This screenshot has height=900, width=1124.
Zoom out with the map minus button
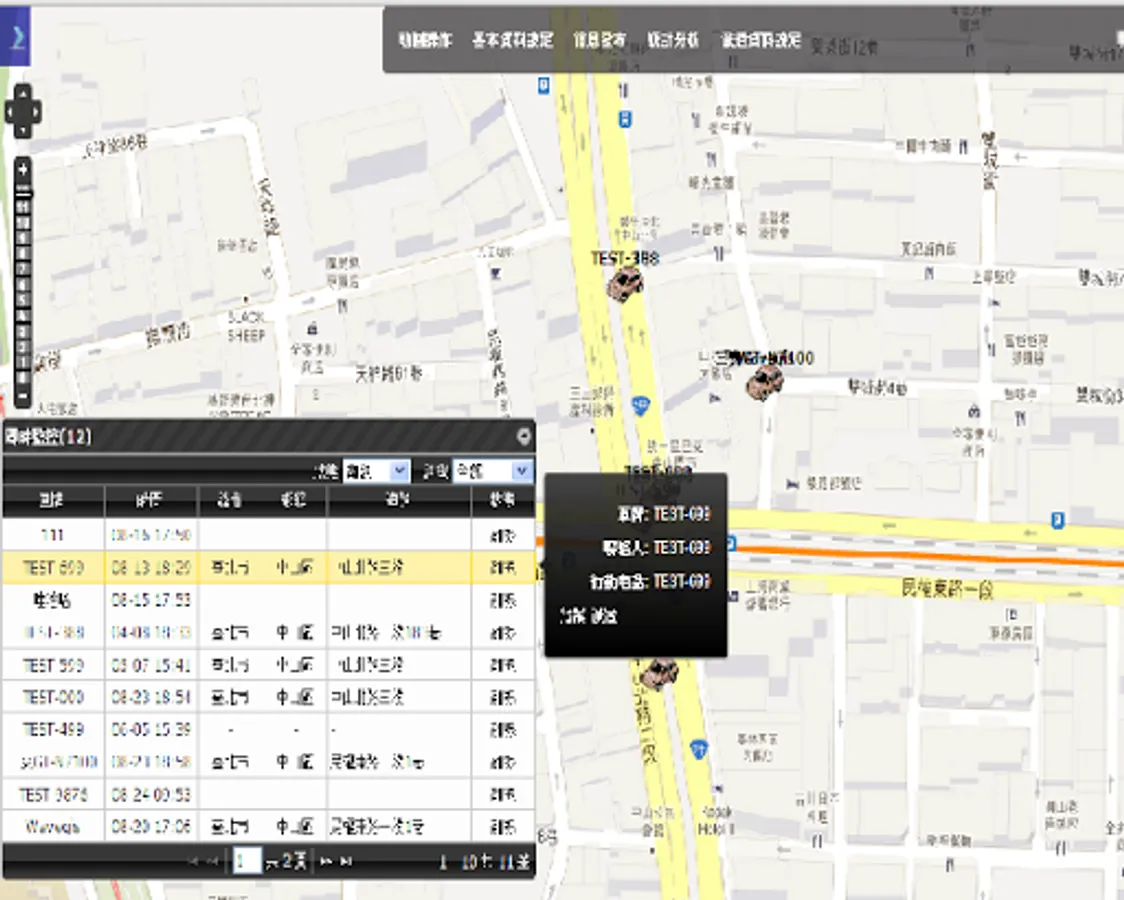[x=23, y=396]
